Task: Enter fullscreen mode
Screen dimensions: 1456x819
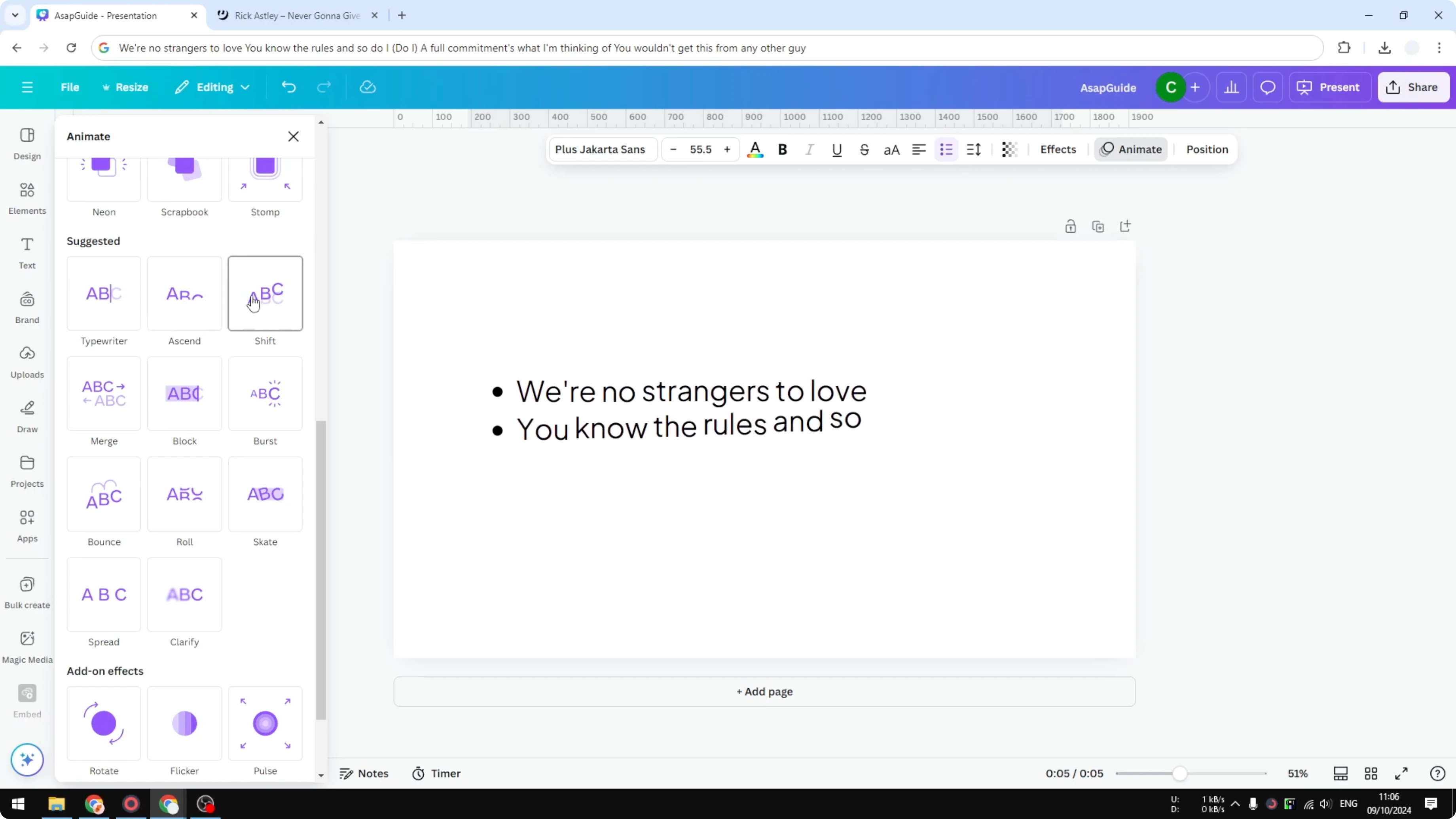Action: point(1402,773)
